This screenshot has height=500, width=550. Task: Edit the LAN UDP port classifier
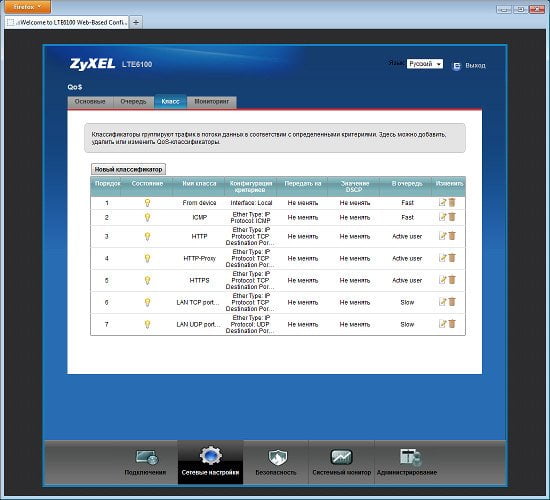[x=442, y=324]
